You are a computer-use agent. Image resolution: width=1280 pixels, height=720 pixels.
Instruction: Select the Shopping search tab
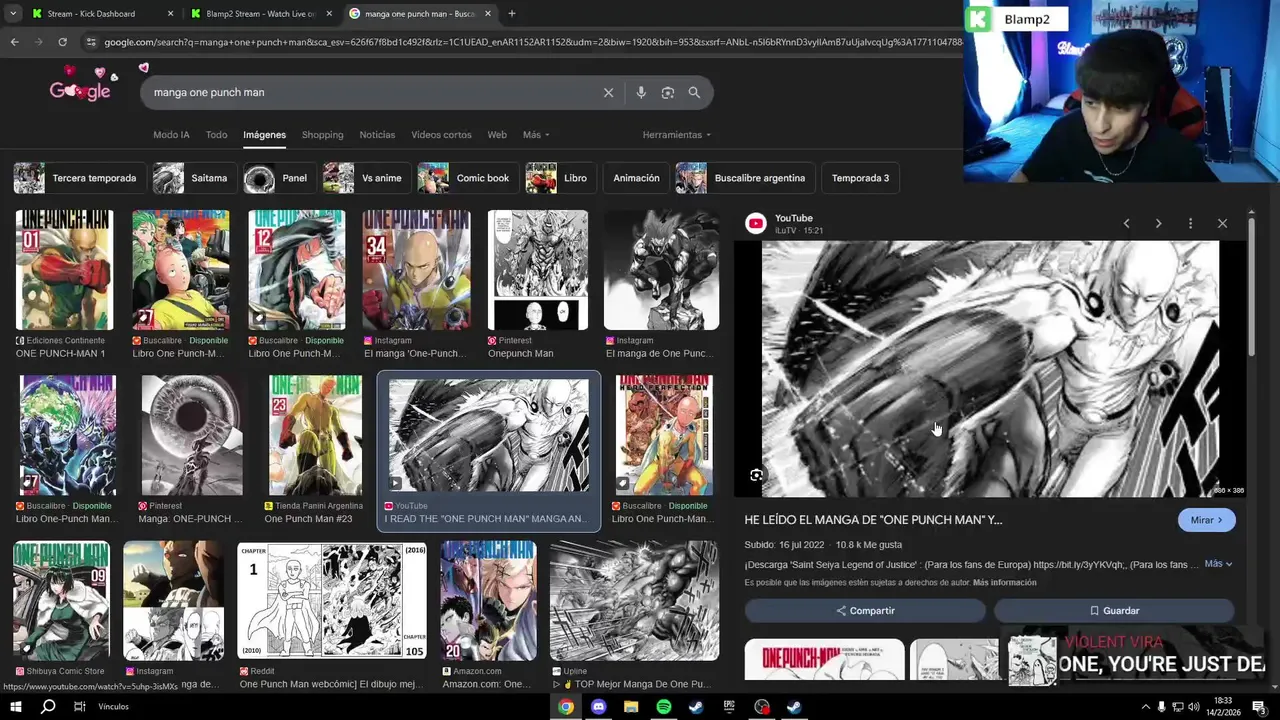coord(322,135)
